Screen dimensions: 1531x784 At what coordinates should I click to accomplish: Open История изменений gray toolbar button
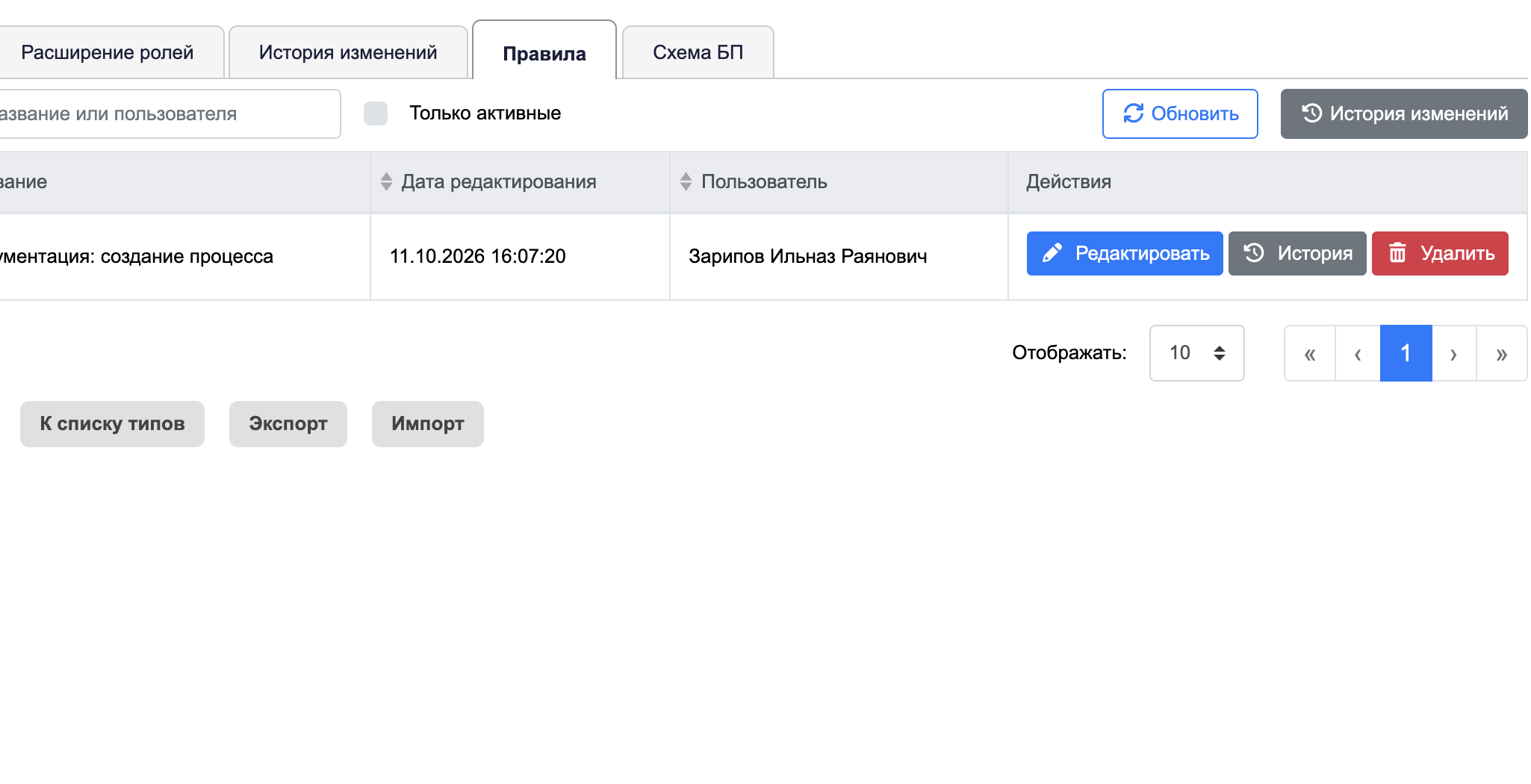pos(1403,113)
